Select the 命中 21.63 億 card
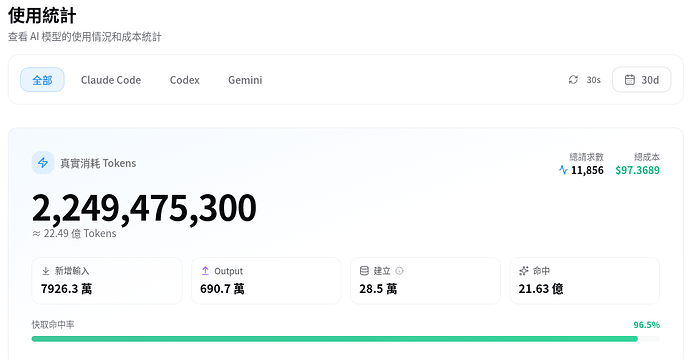 (584, 281)
